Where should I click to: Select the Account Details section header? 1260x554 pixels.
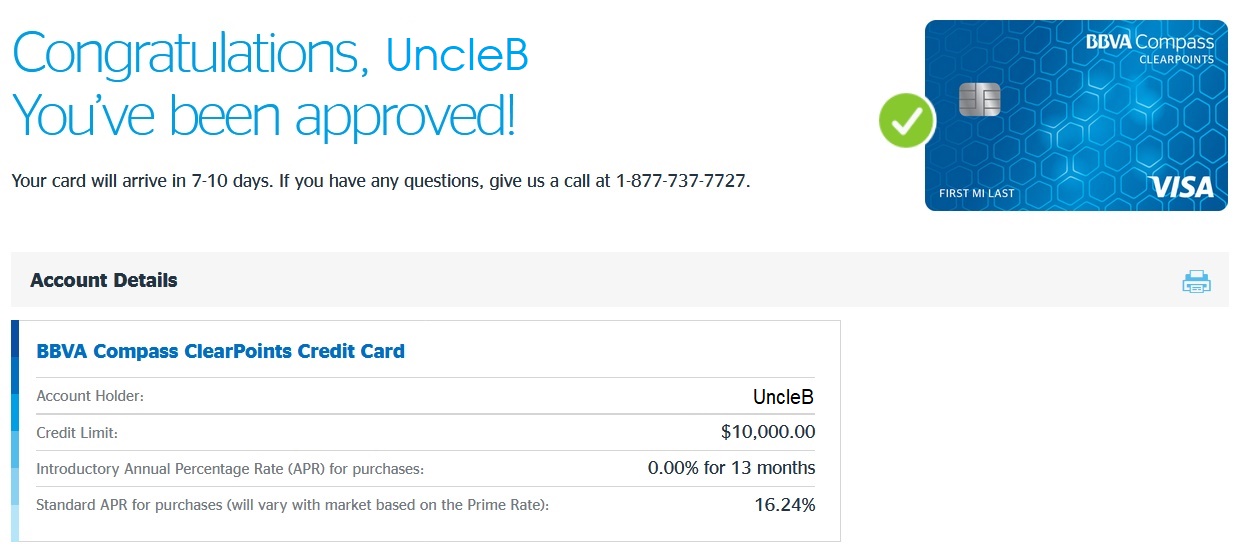pos(104,281)
